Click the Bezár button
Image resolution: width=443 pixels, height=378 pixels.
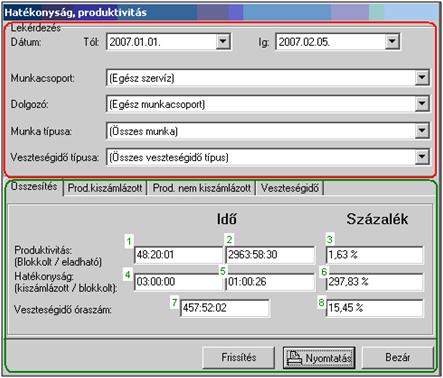click(x=398, y=358)
